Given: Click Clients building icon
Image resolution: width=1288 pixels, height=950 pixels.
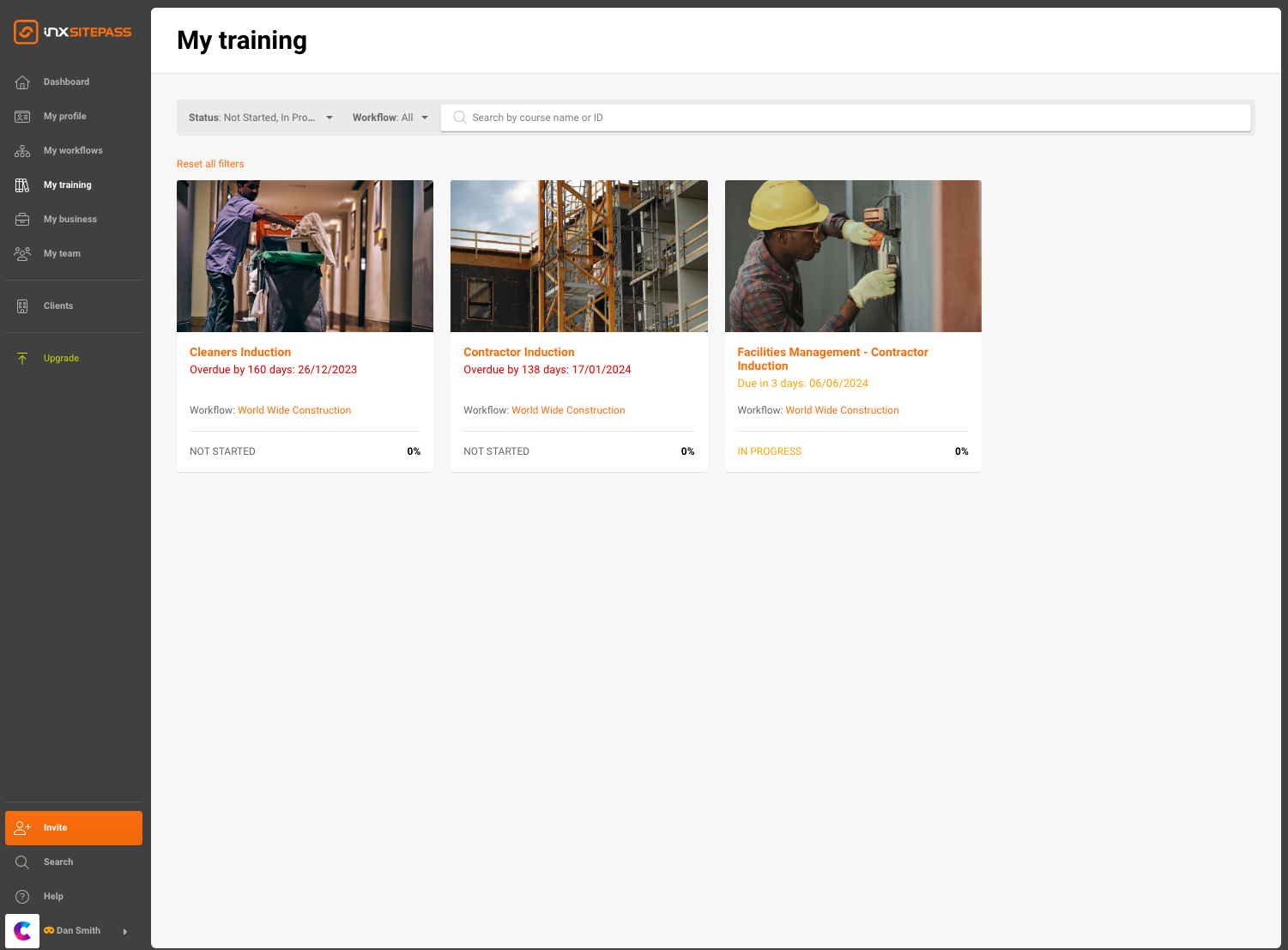Looking at the screenshot, I should click(22, 306).
